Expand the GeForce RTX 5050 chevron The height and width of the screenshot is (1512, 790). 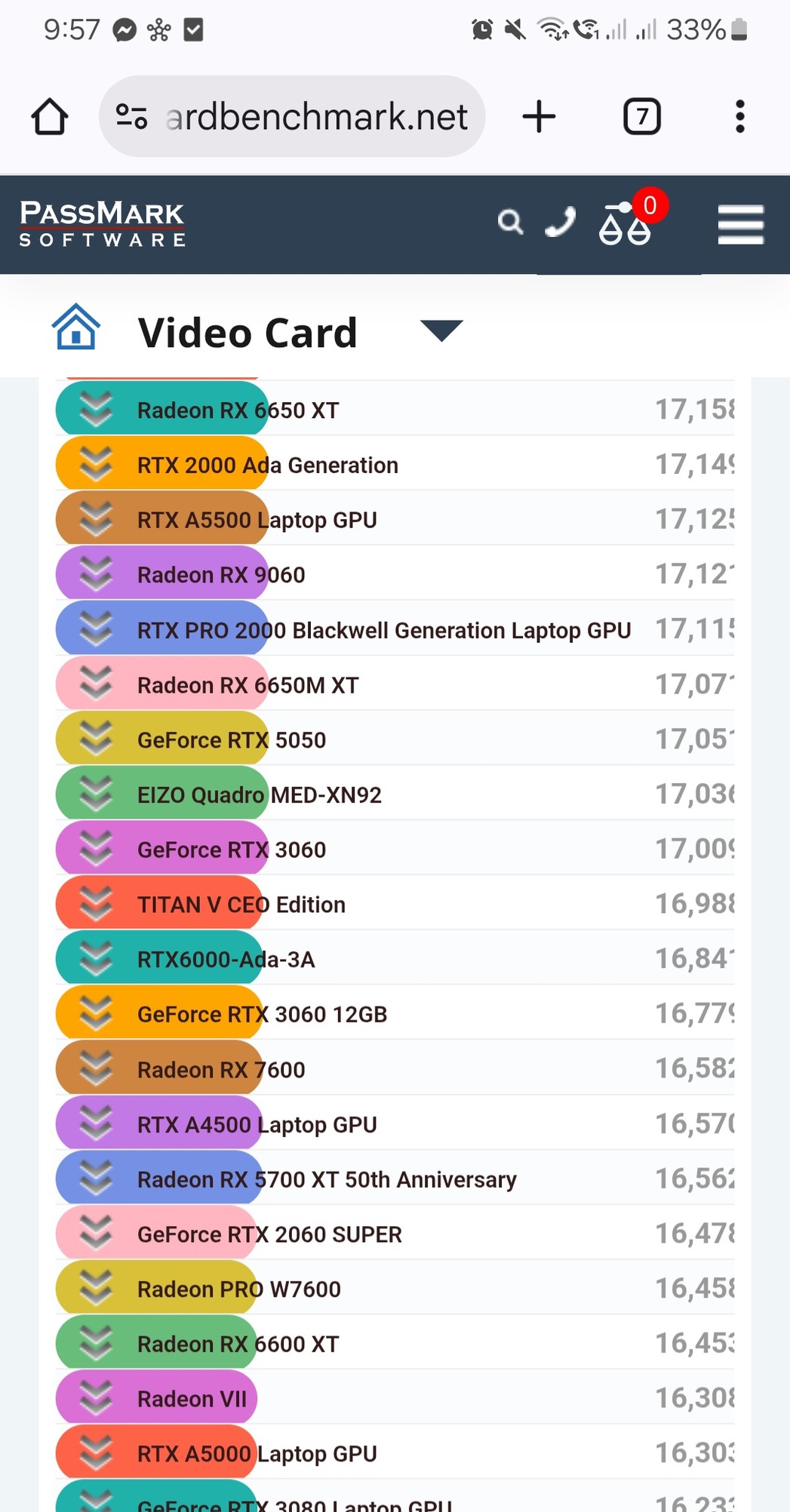point(96,739)
